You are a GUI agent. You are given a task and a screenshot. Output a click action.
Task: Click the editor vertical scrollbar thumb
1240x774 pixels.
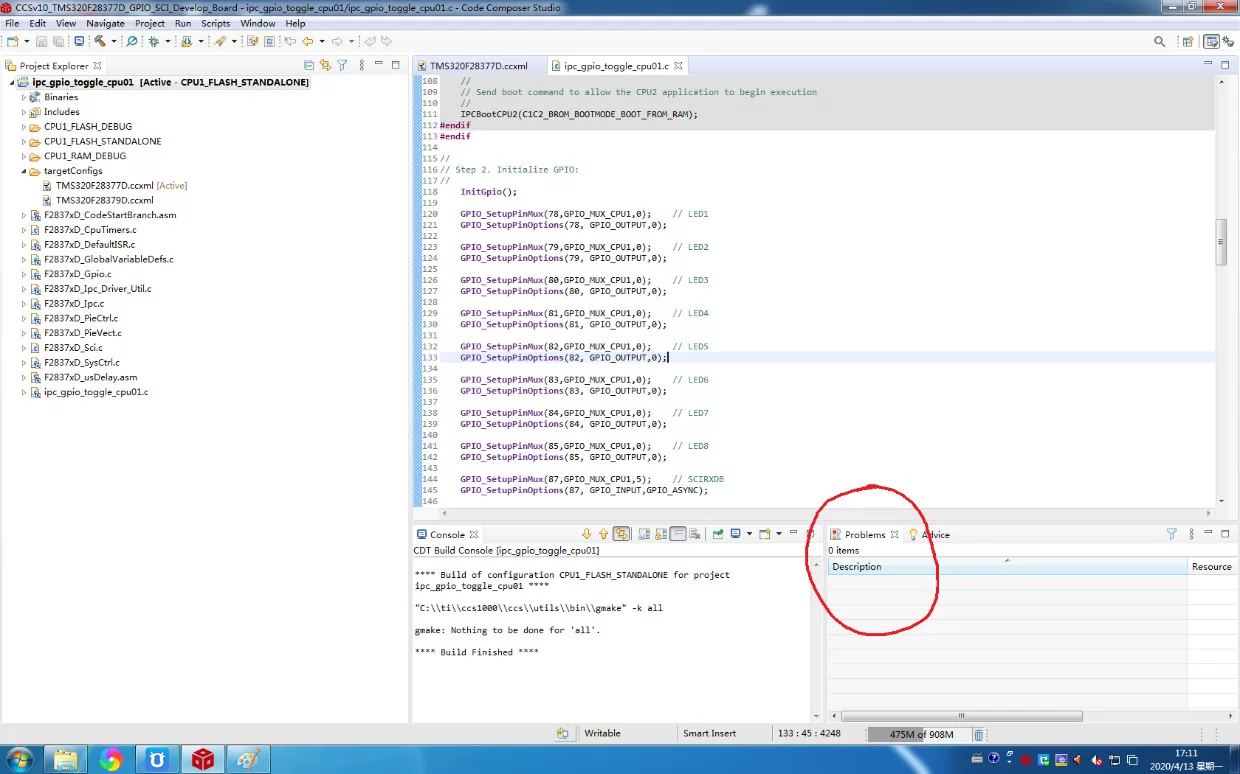(1221, 242)
